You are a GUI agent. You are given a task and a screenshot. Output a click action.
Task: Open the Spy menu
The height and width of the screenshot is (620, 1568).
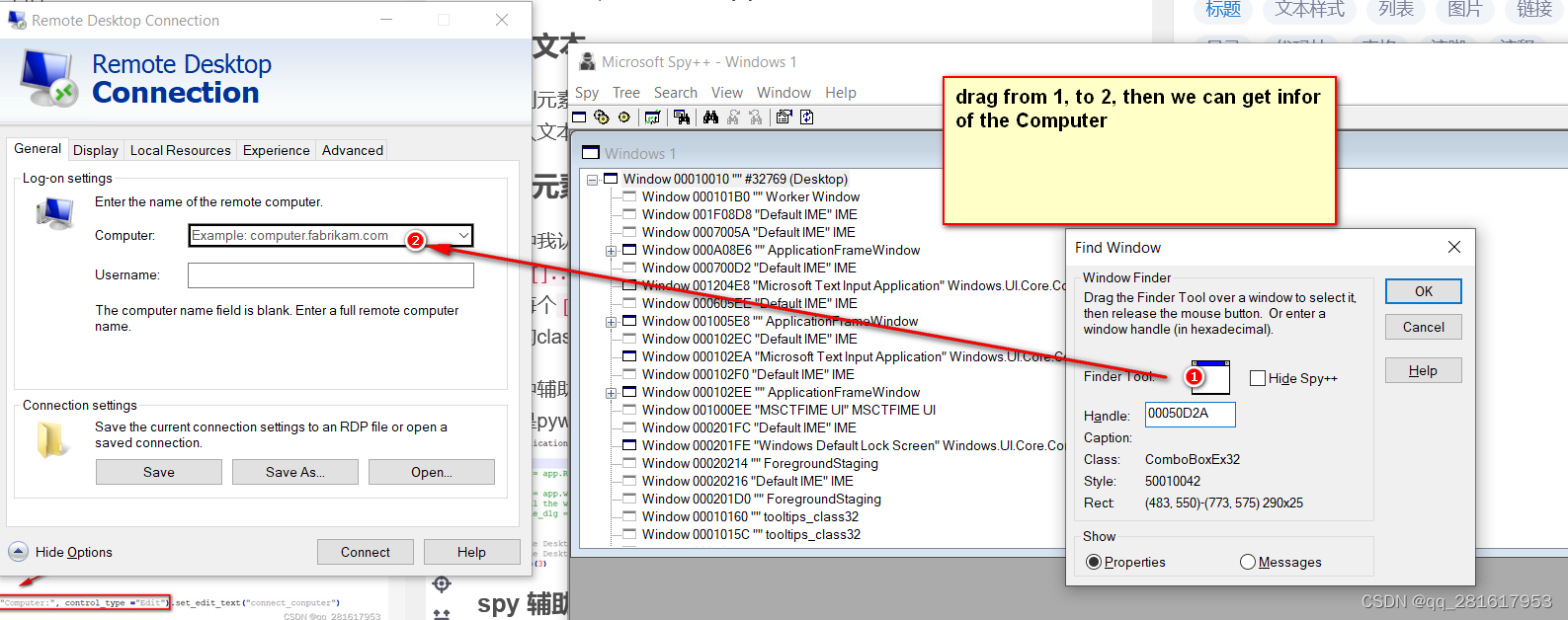[587, 93]
